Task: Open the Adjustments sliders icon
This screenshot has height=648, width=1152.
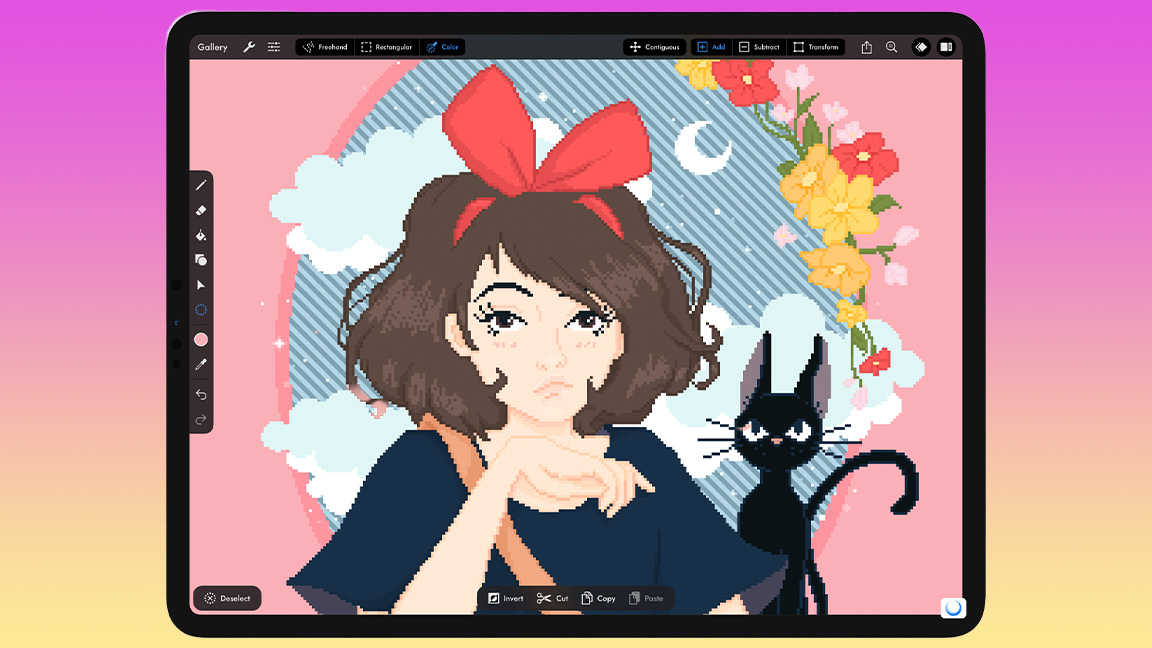Action: (x=273, y=47)
